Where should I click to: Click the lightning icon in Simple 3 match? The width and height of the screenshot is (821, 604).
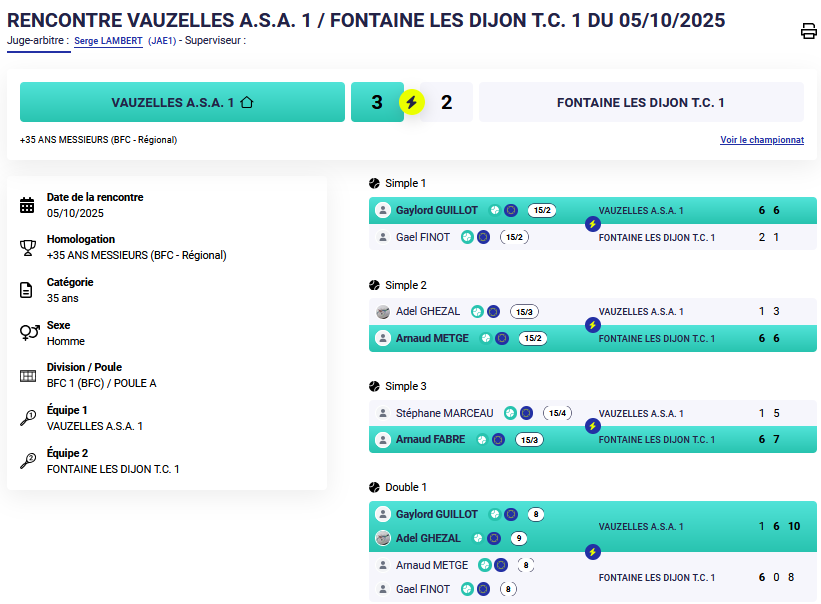coord(592,426)
